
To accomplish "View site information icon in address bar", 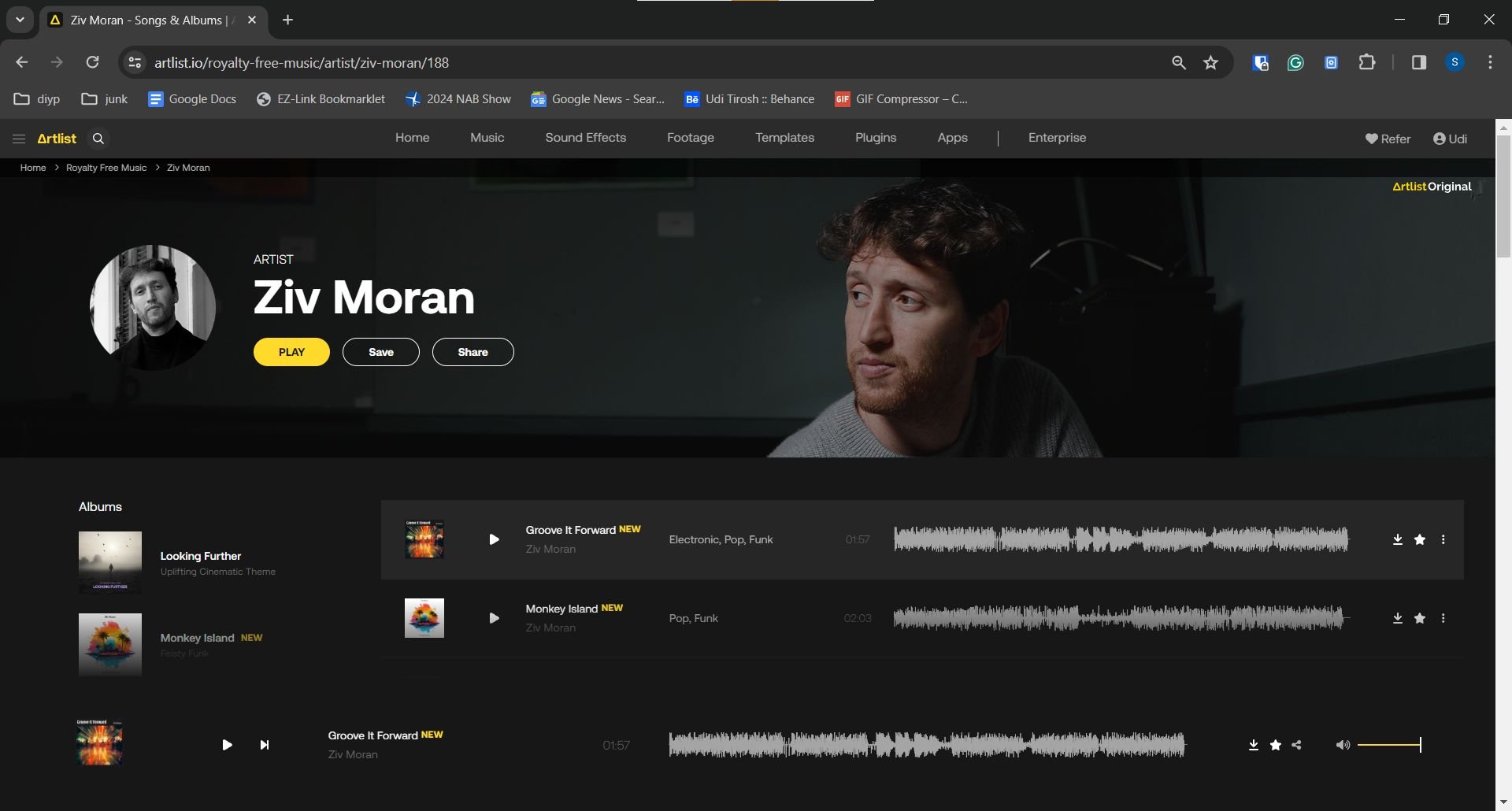I will point(135,62).
